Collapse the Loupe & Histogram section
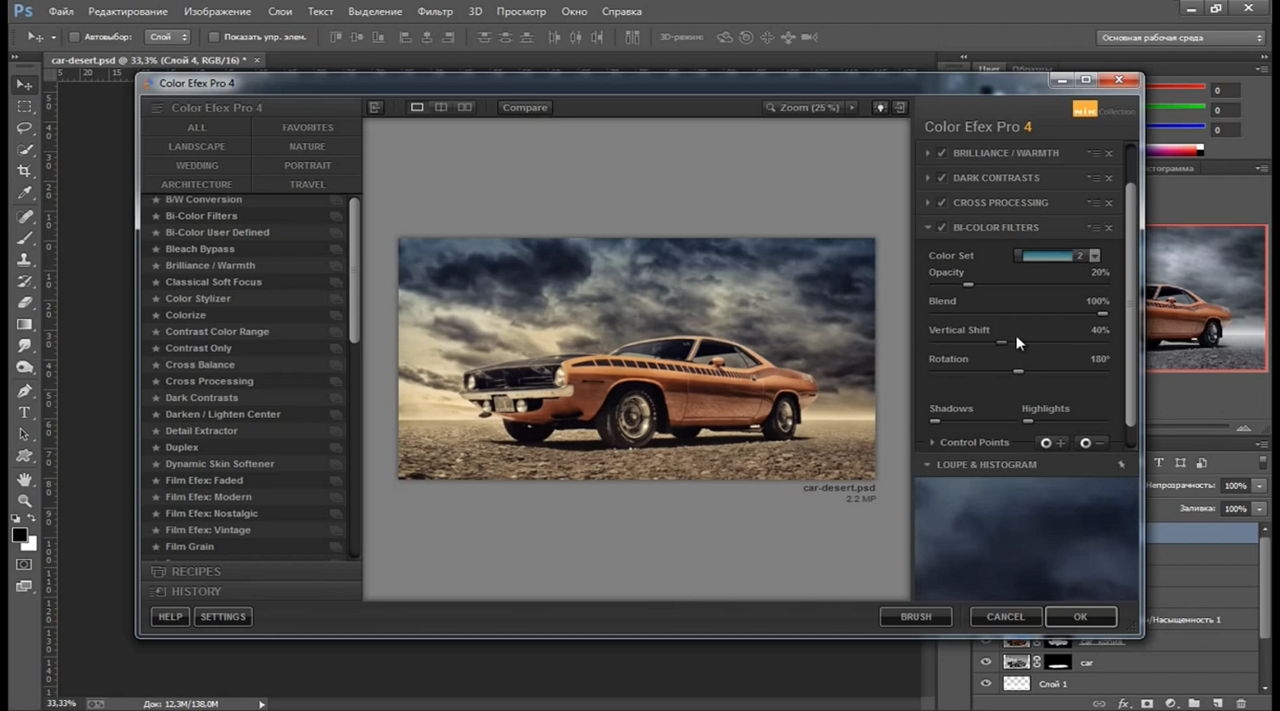The height and width of the screenshot is (711, 1280). click(x=927, y=465)
